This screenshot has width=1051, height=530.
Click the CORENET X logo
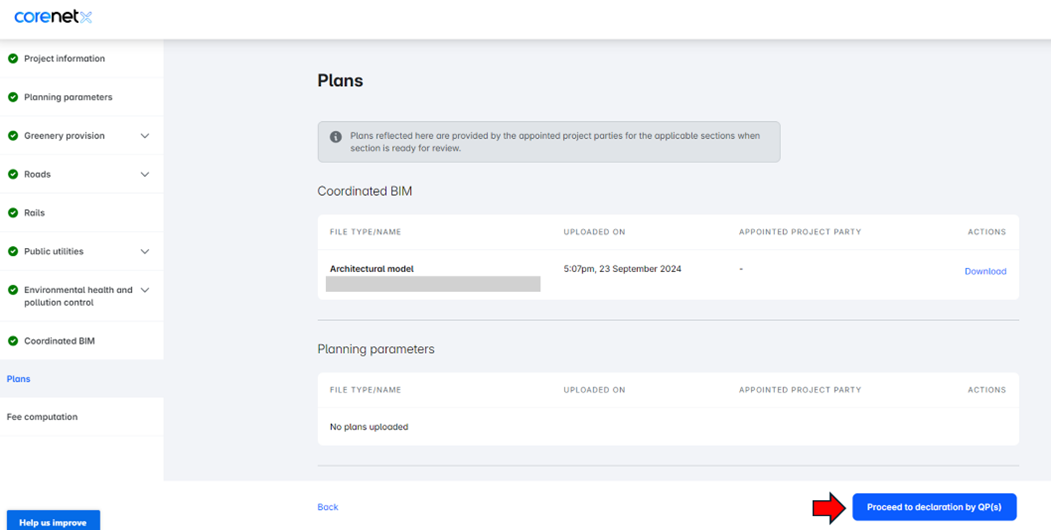53,17
